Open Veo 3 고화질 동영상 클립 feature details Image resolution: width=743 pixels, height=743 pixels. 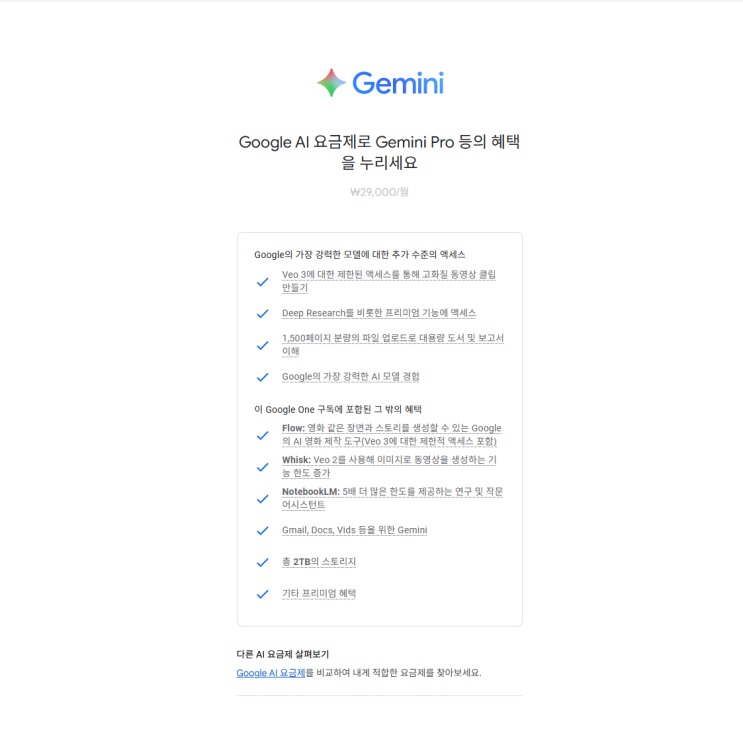[389, 281]
